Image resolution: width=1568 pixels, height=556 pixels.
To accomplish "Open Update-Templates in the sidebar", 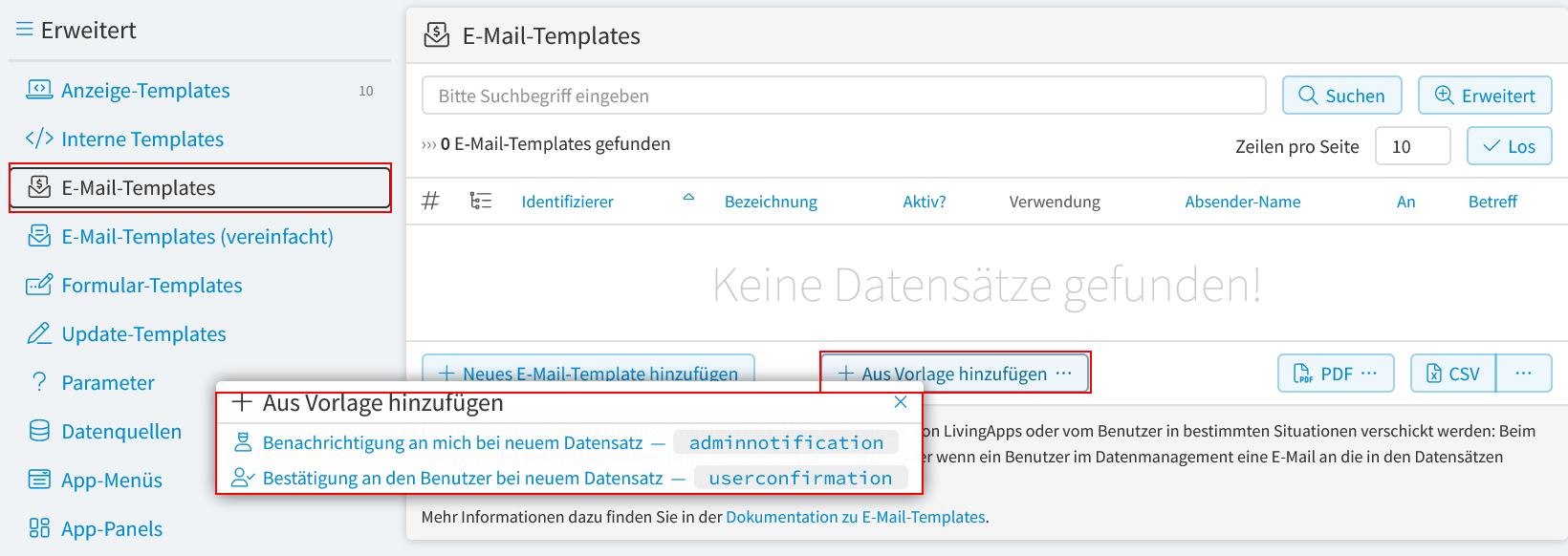I will pos(143,334).
